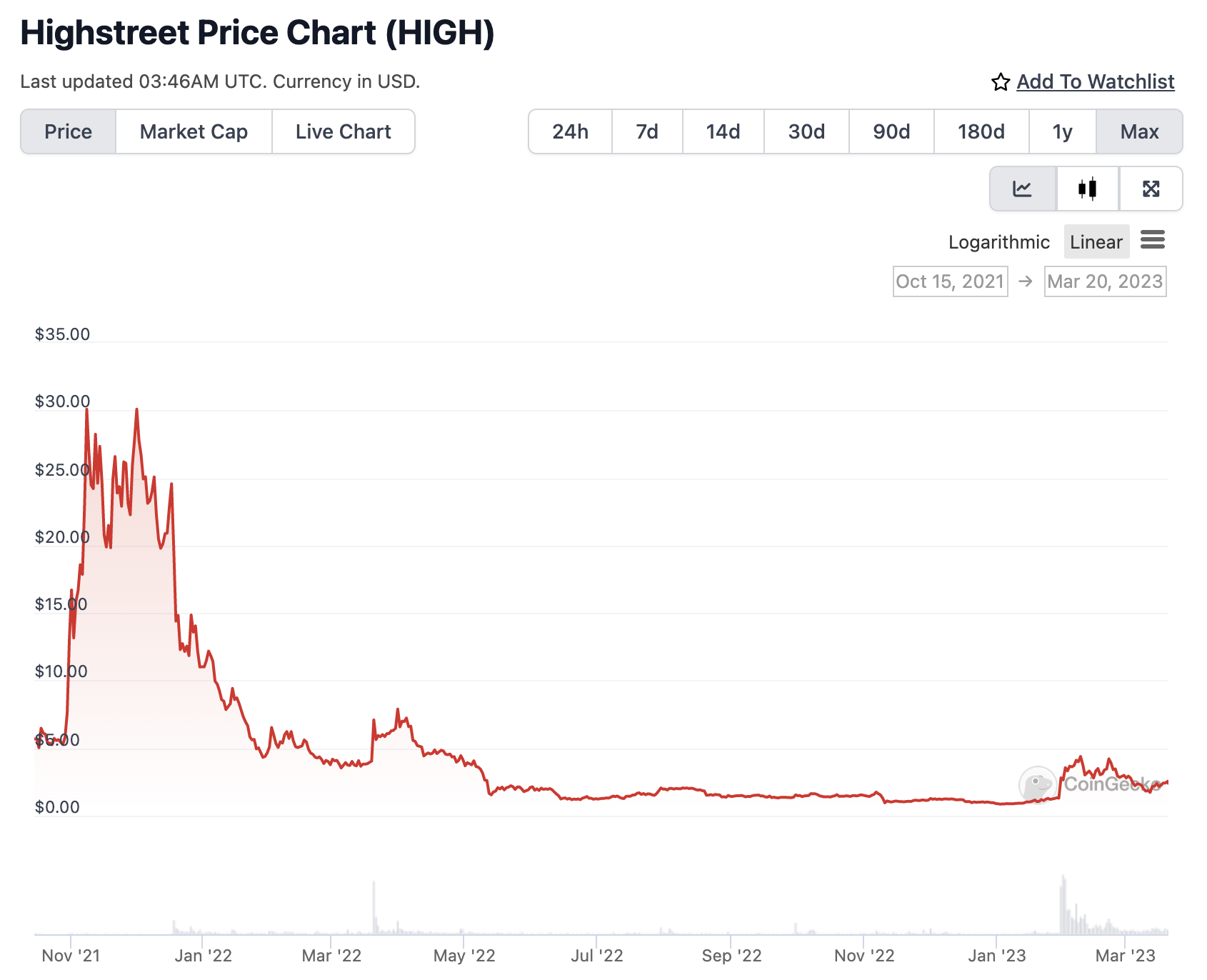Click the Mar 20, 2023 end date field
The image size is (1207, 980).
pos(1105,281)
